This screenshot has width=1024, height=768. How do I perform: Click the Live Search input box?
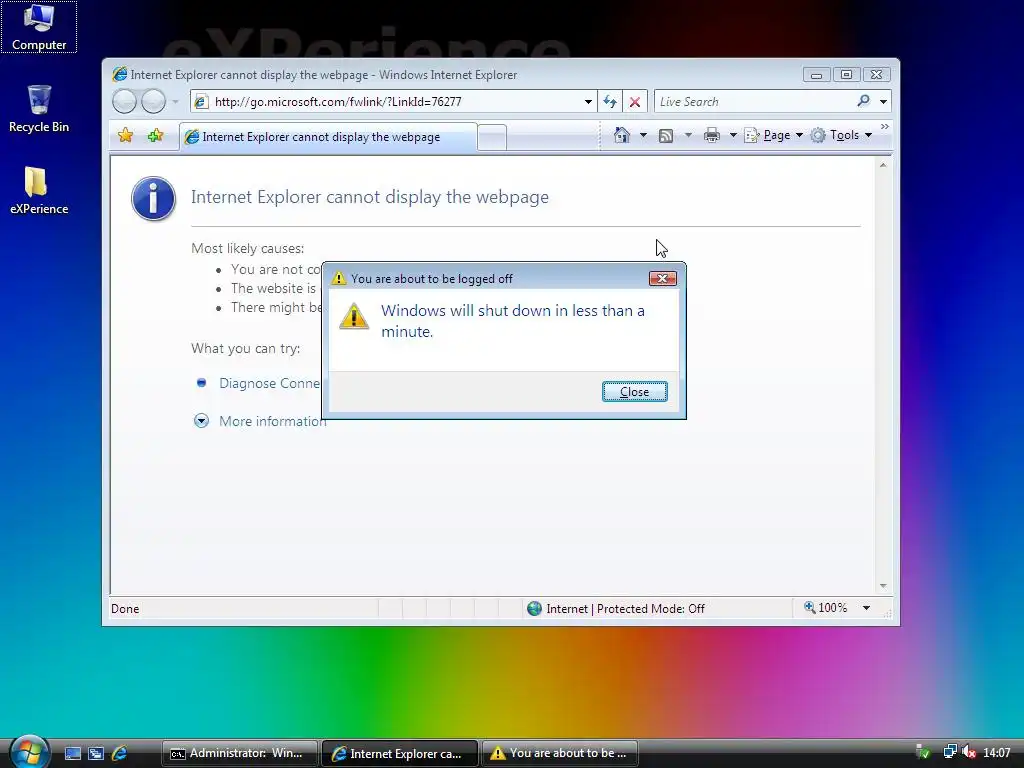[x=754, y=102]
